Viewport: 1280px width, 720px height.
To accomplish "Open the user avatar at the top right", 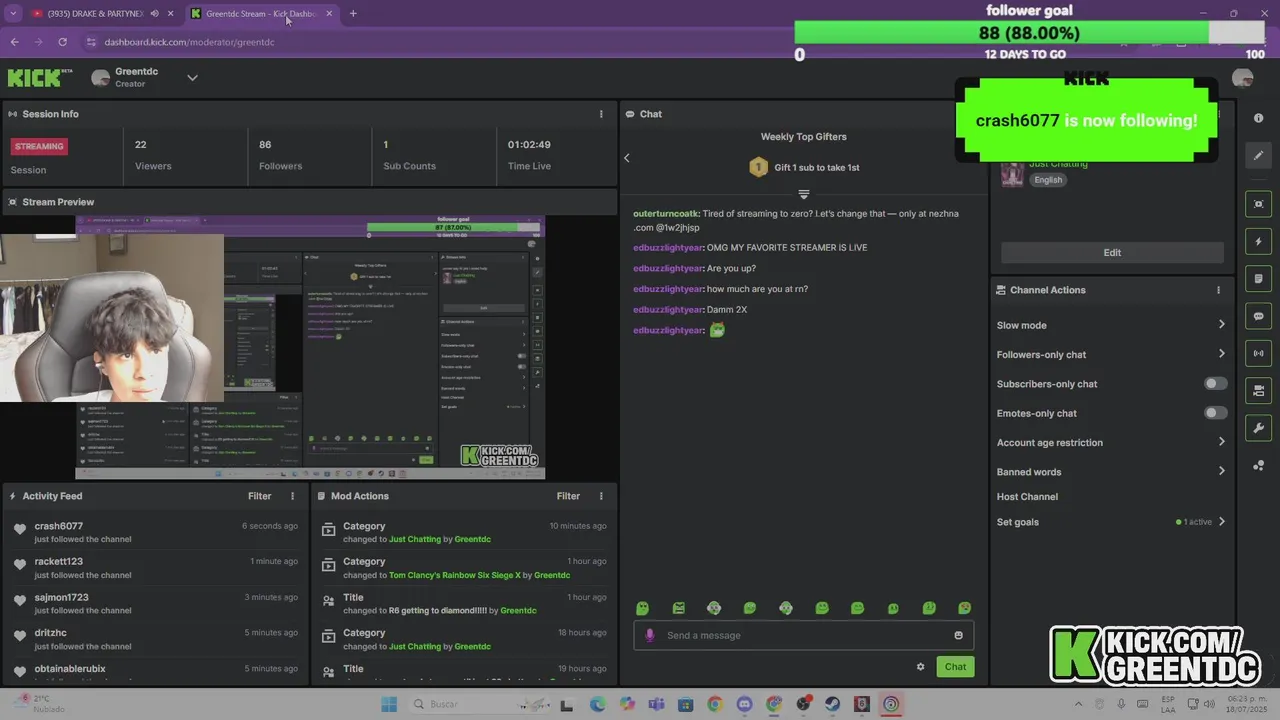I will coord(1243,79).
